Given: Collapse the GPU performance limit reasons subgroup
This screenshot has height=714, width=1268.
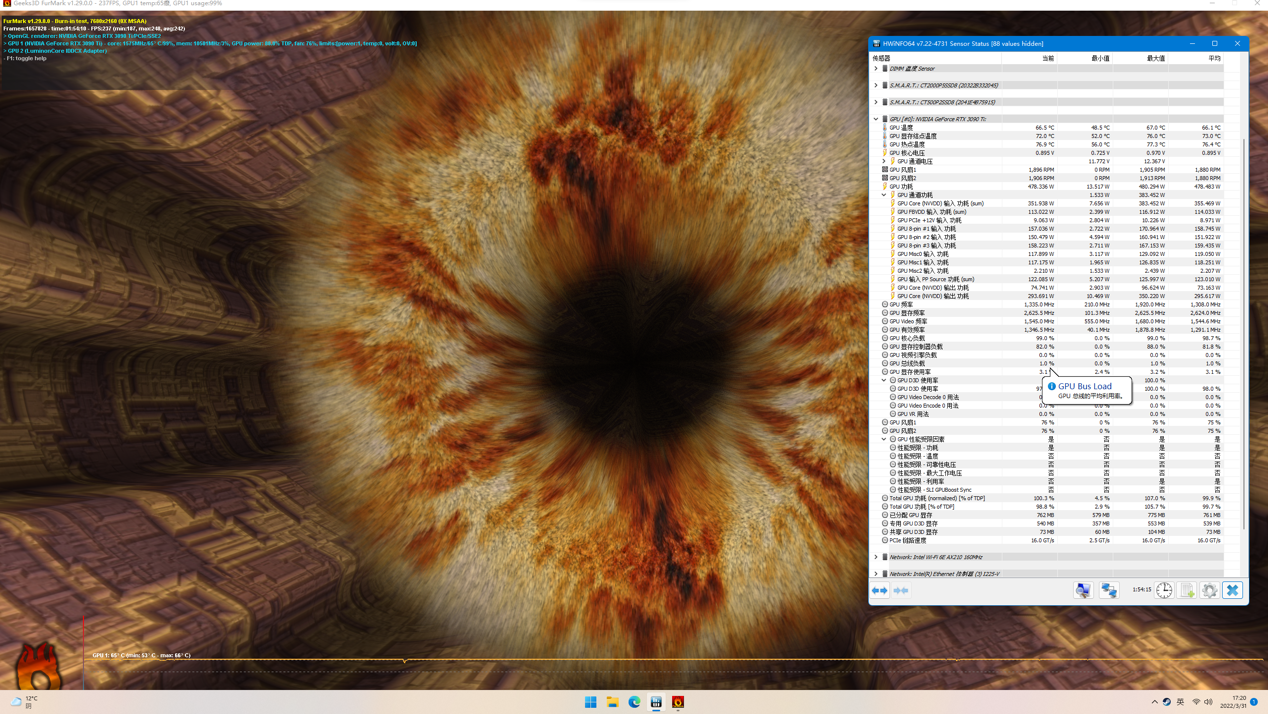Looking at the screenshot, I should point(884,439).
